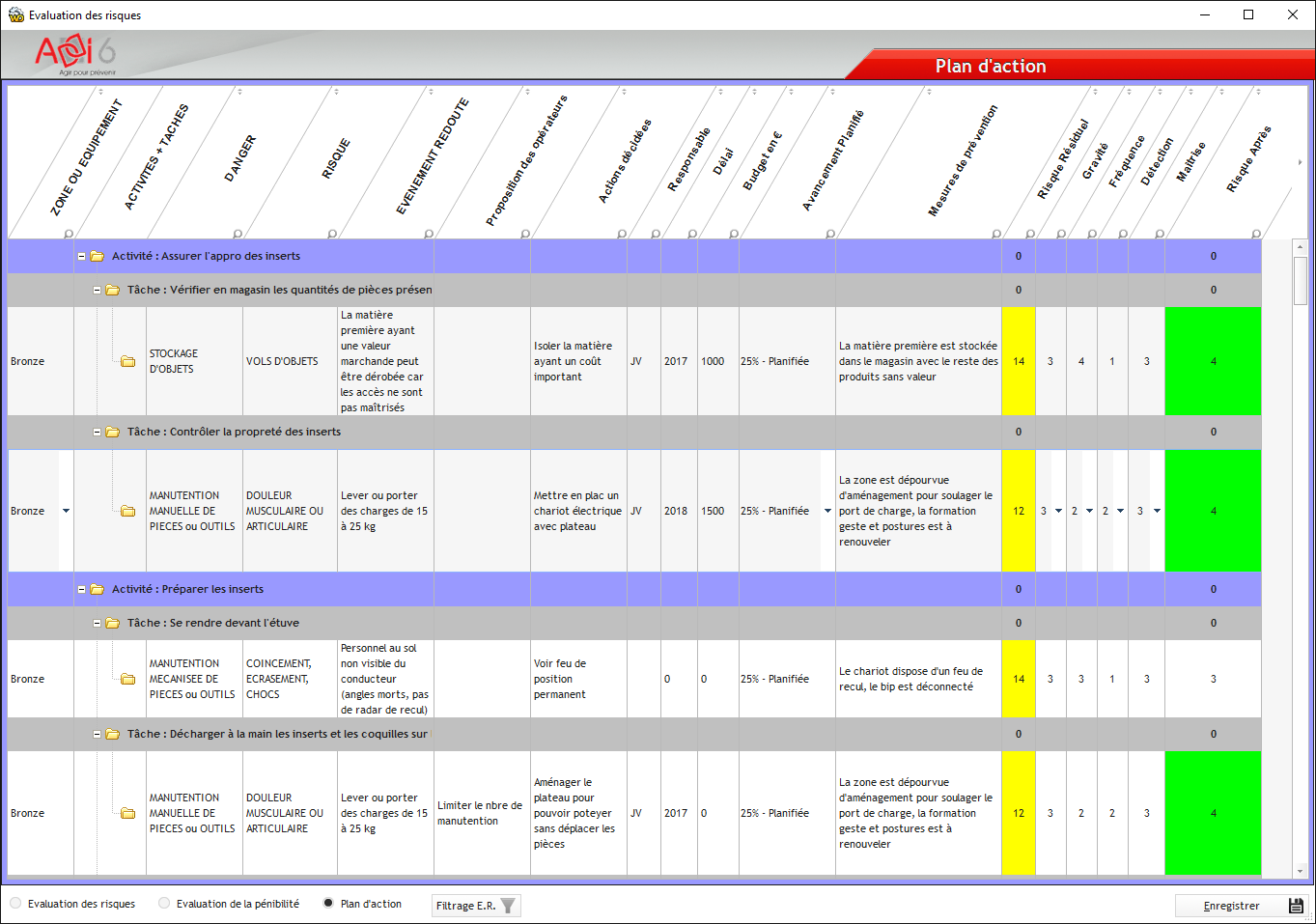The image size is (1316, 924).
Task: Click folder icon of Activité Préparer les inserts
Action: [x=98, y=590]
